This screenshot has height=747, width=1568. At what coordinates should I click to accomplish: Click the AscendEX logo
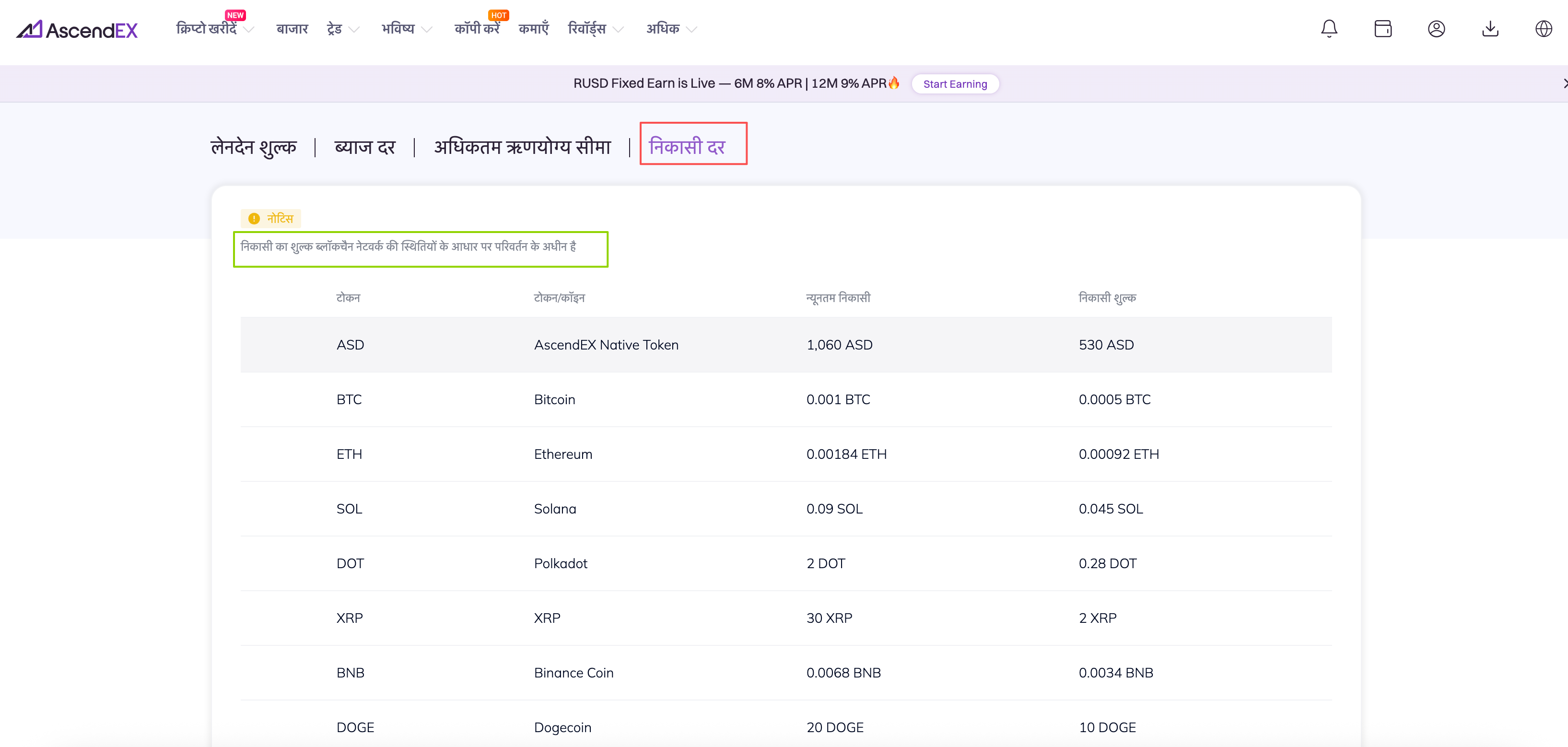coord(77,29)
